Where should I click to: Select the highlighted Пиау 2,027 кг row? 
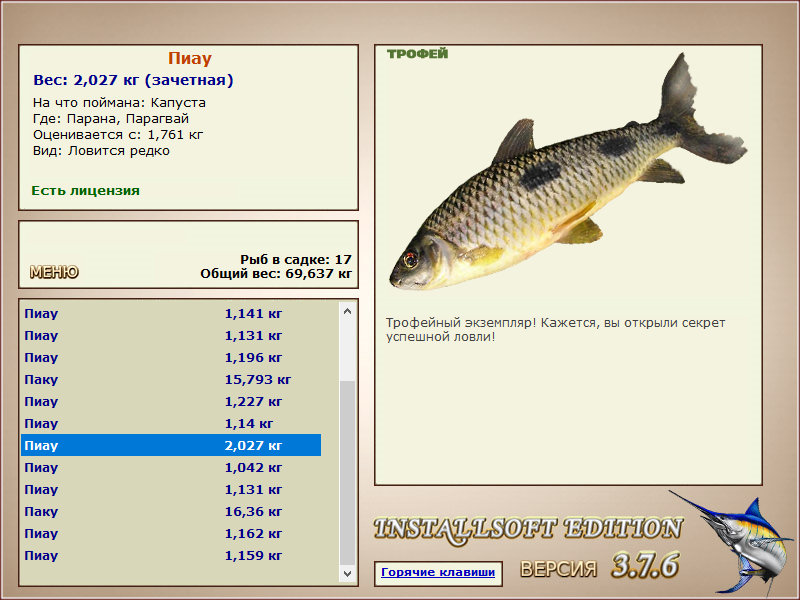171,445
